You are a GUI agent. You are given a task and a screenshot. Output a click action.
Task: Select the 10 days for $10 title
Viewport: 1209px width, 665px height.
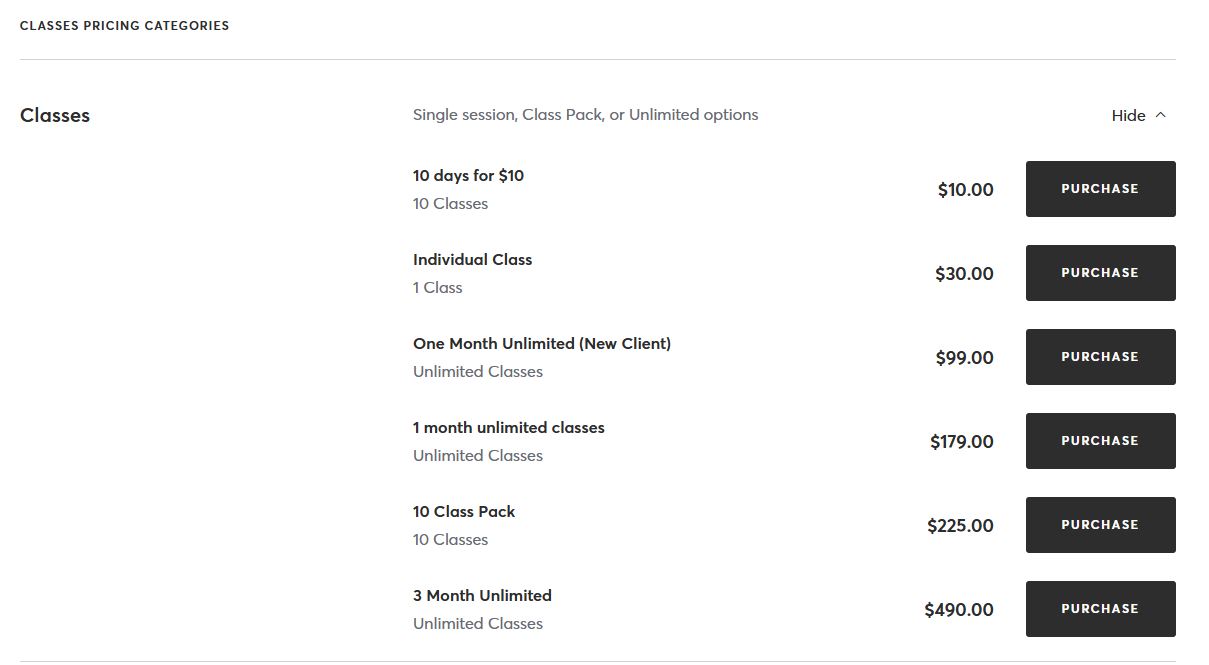[x=468, y=176]
